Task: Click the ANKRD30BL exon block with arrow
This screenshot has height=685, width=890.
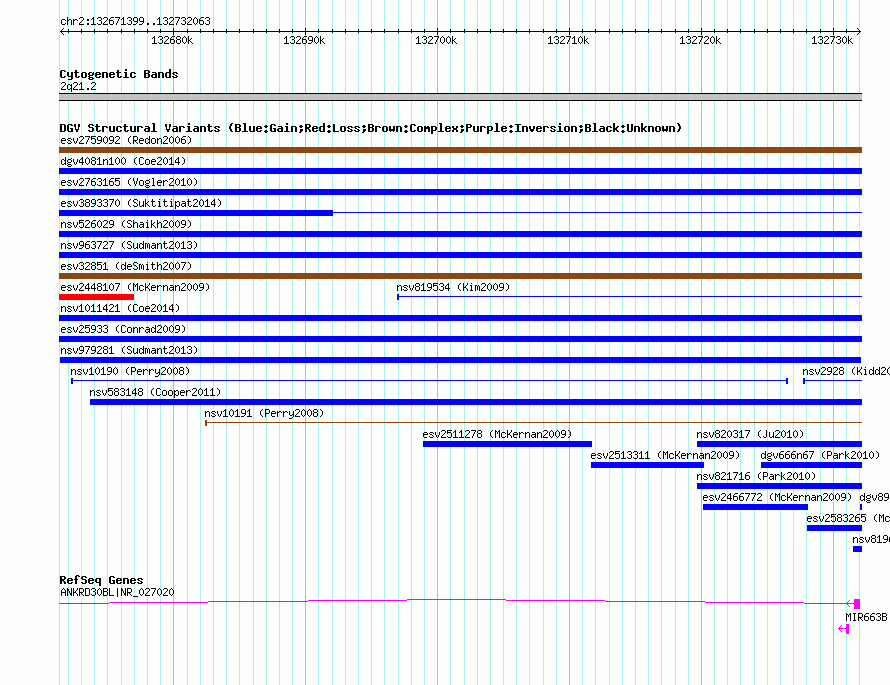Action: tap(854, 604)
